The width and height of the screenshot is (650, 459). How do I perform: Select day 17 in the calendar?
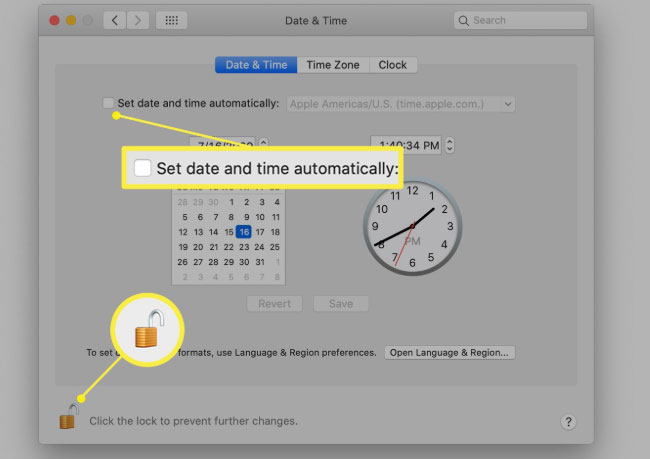point(260,232)
